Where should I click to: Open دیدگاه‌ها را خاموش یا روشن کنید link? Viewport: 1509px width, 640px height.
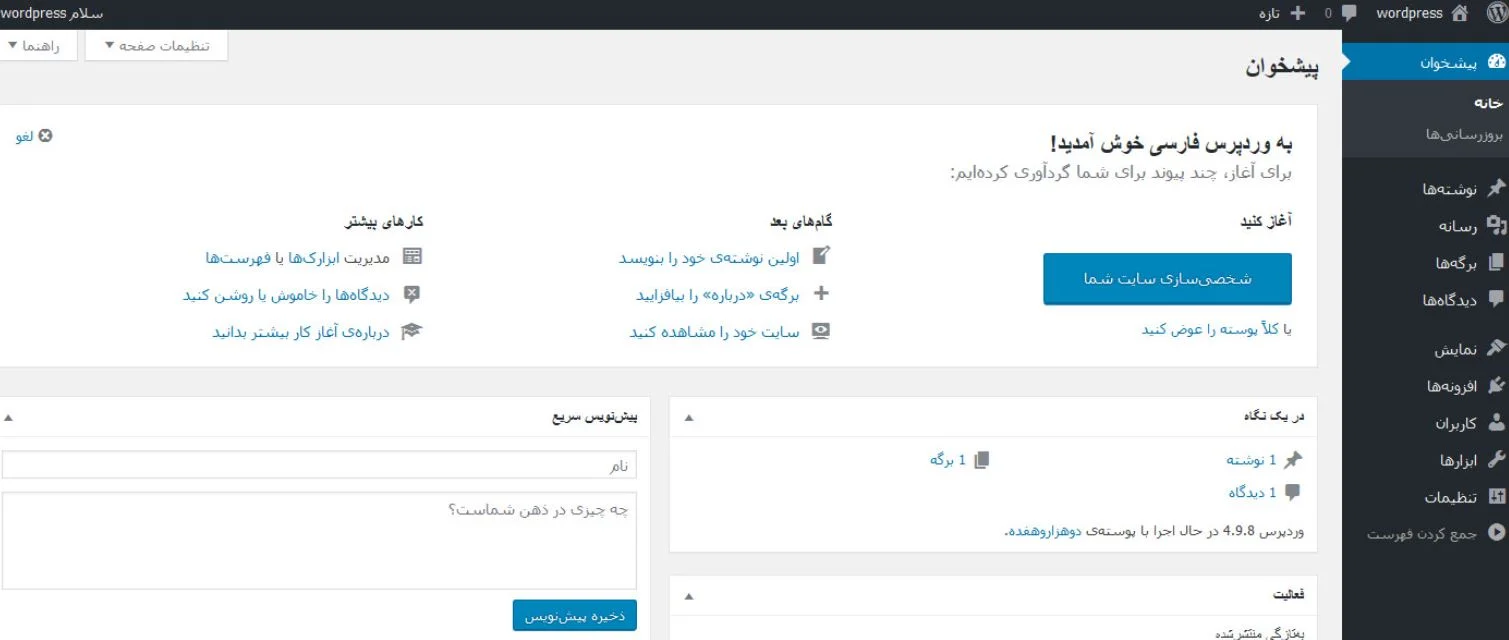[287, 295]
